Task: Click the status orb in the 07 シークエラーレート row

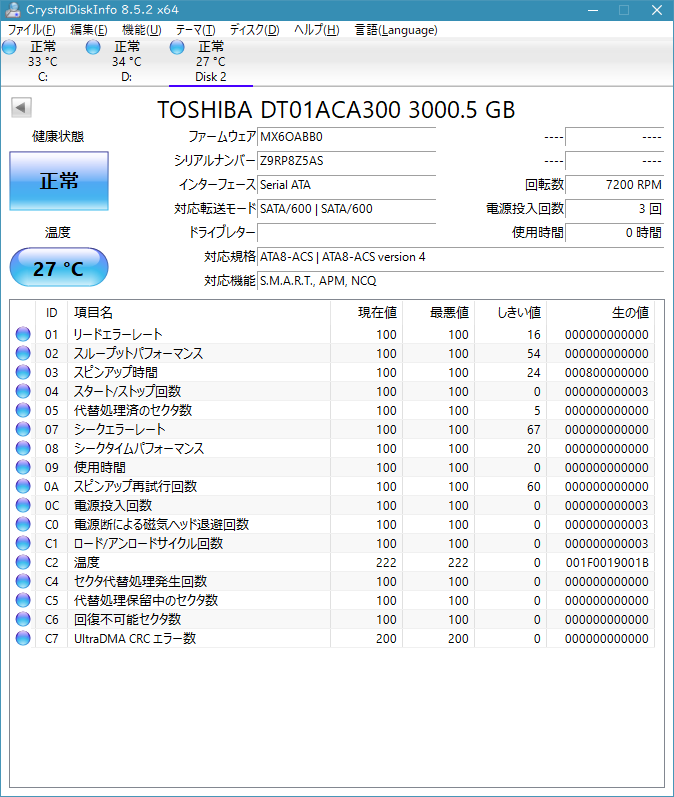Action: (23, 429)
